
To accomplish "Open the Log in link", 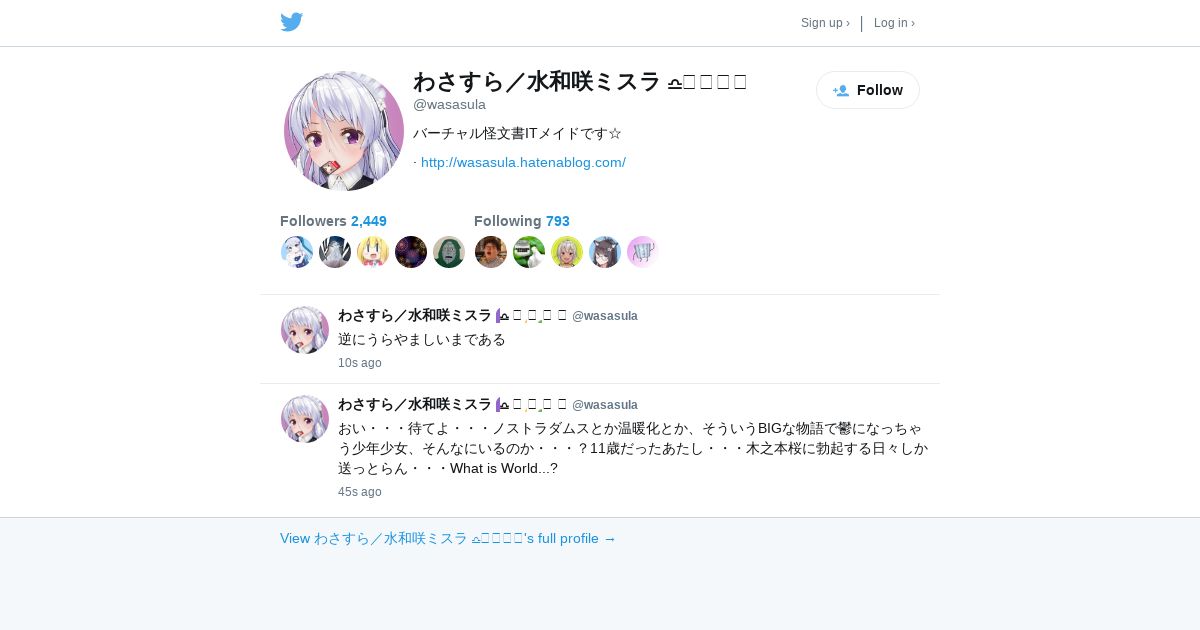I will pyautogui.click(x=894, y=23).
